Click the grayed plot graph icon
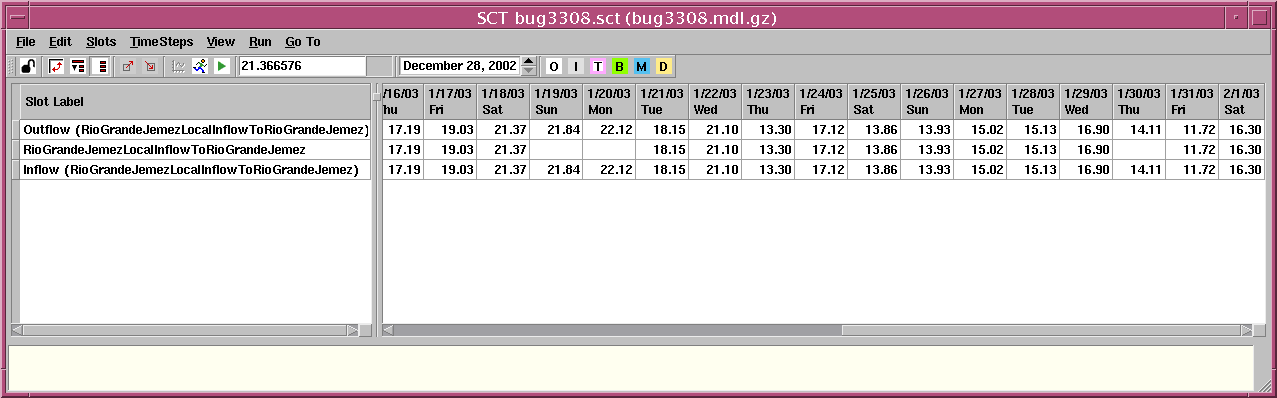The image size is (1277, 398). 178,66
